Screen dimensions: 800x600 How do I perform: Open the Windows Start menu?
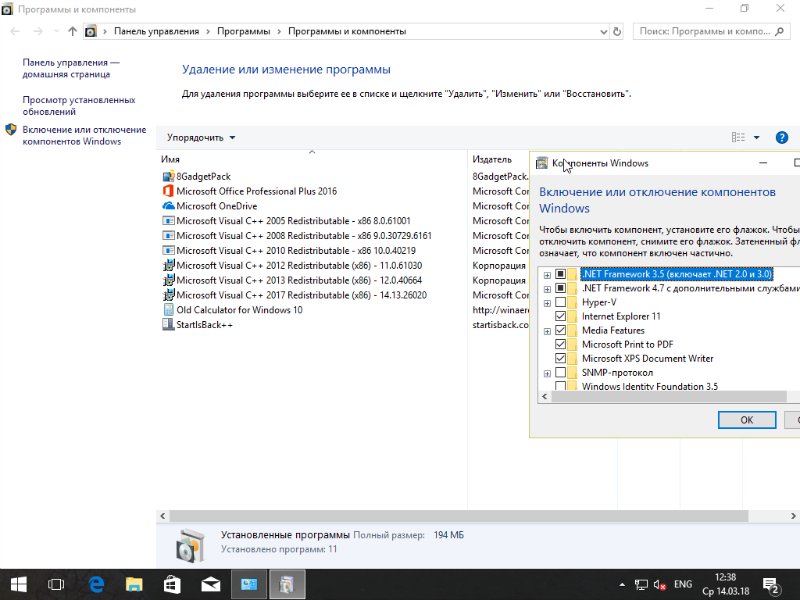pyautogui.click(x=18, y=584)
